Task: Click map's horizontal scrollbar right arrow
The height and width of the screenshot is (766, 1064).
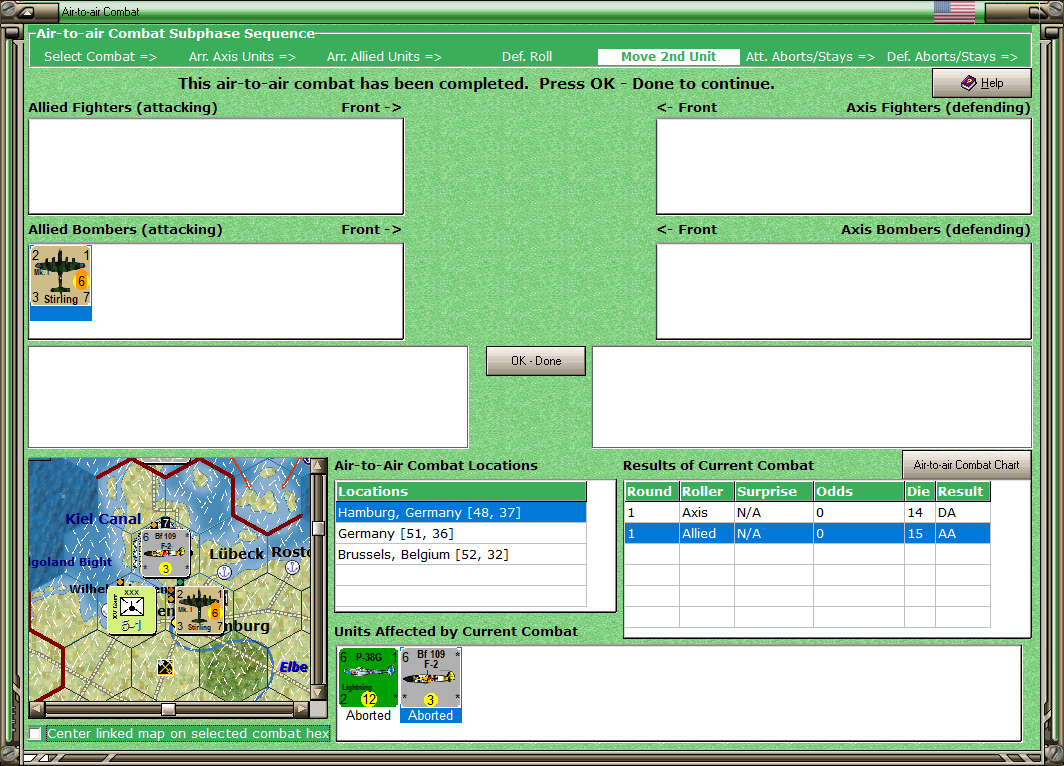Action: (302, 709)
